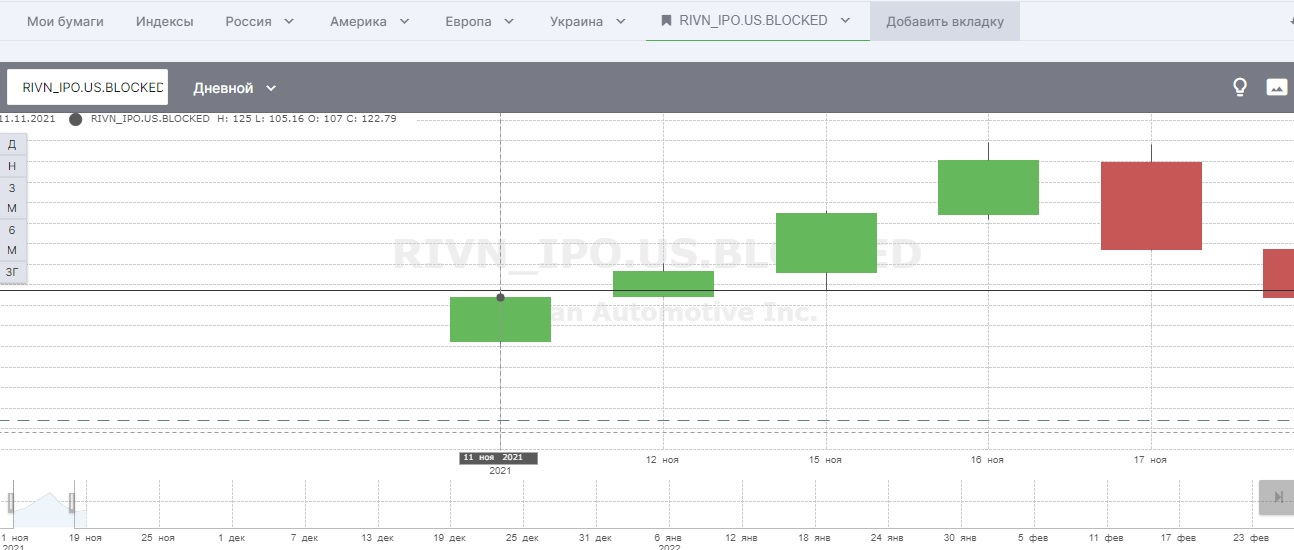Open the Дневной interval dropdown
1294x550 pixels.
(x=235, y=88)
